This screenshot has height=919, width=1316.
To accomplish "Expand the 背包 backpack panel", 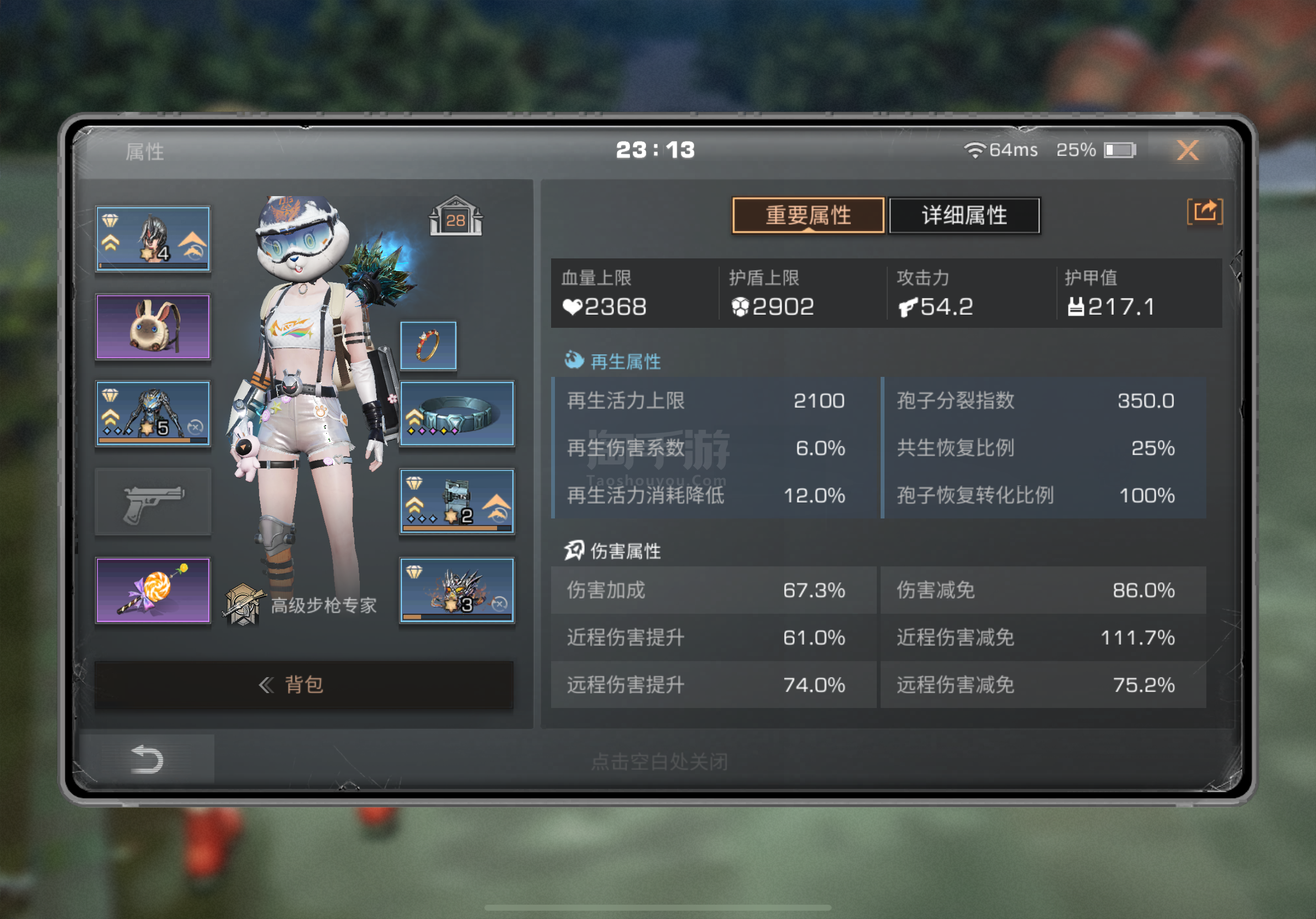I will pos(304,685).
